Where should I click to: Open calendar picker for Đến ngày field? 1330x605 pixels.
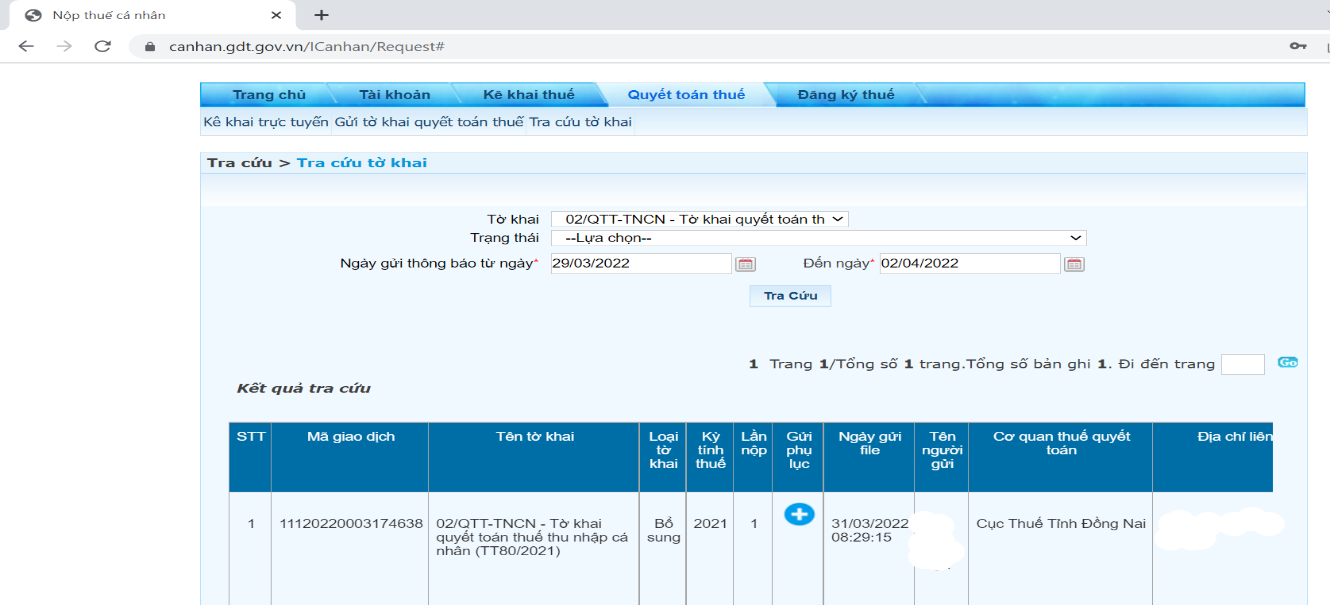1073,264
